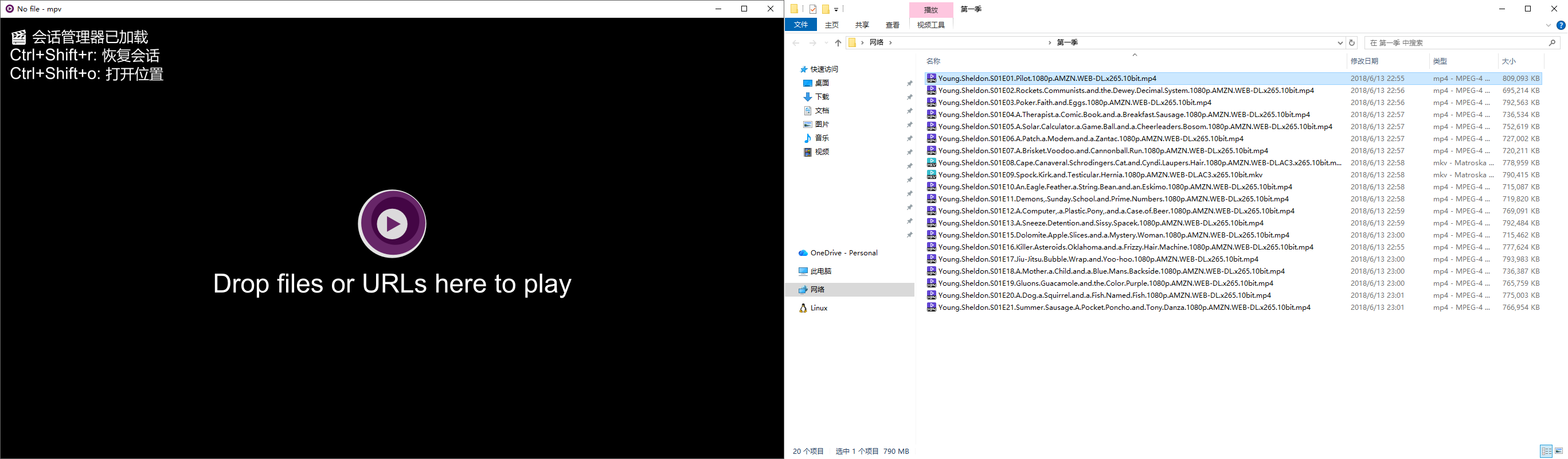Select the S01E09 Spock Kirk mkv file
Image resolution: width=1568 pixels, height=459 pixels.
pyautogui.click(x=1100, y=175)
